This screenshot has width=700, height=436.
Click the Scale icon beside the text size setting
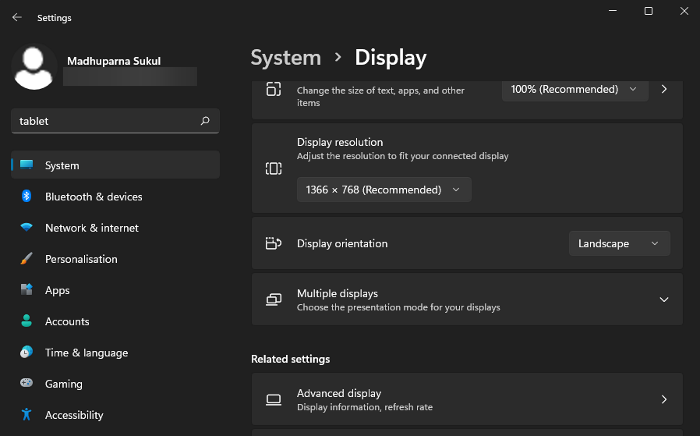(274, 89)
